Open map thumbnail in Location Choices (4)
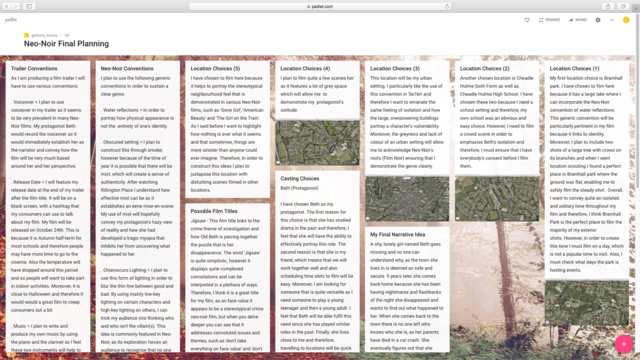640x360 pixels. point(318,142)
